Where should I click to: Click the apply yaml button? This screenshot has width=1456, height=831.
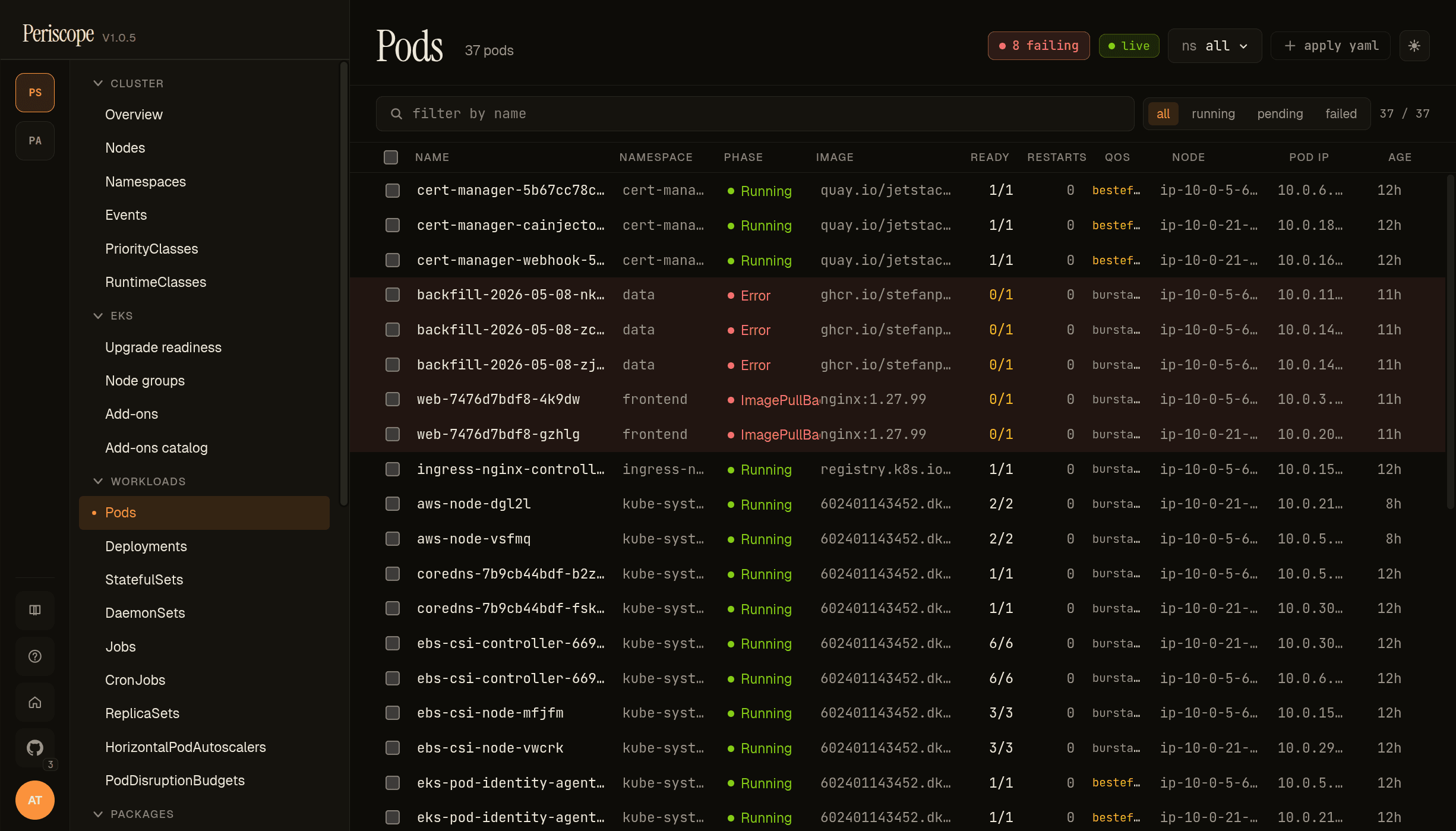(x=1331, y=46)
